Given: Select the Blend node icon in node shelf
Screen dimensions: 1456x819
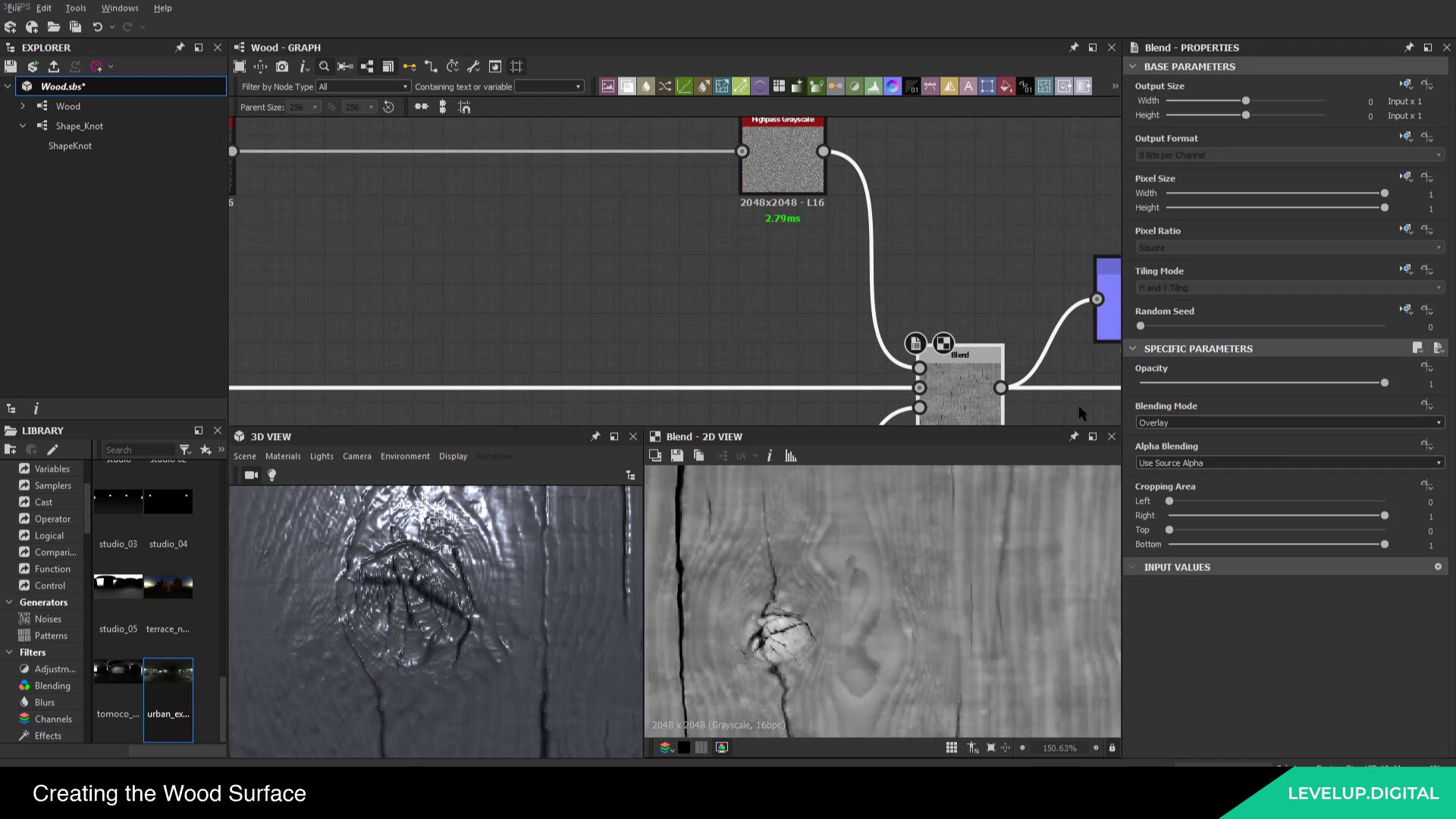Looking at the screenshot, I should [x=627, y=86].
